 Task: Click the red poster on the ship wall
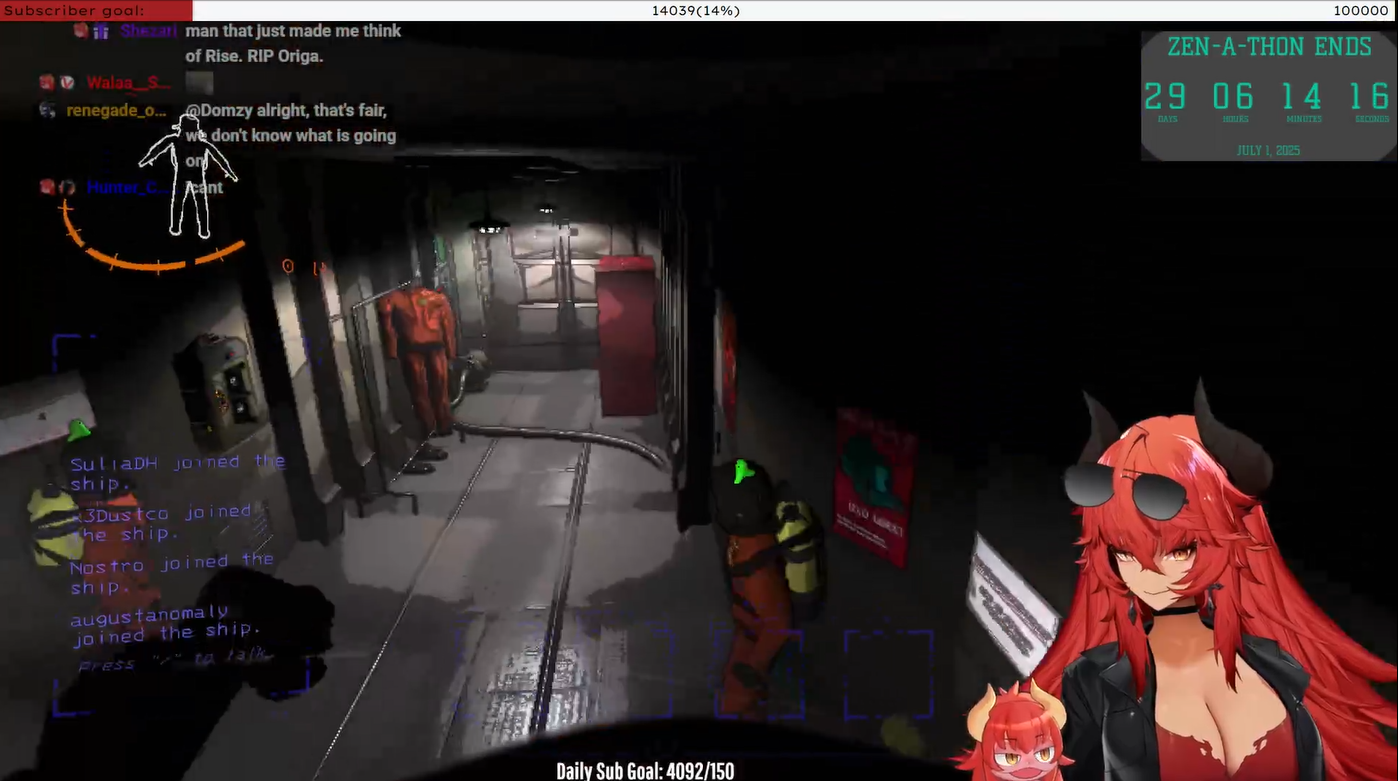(x=876, y=486)
